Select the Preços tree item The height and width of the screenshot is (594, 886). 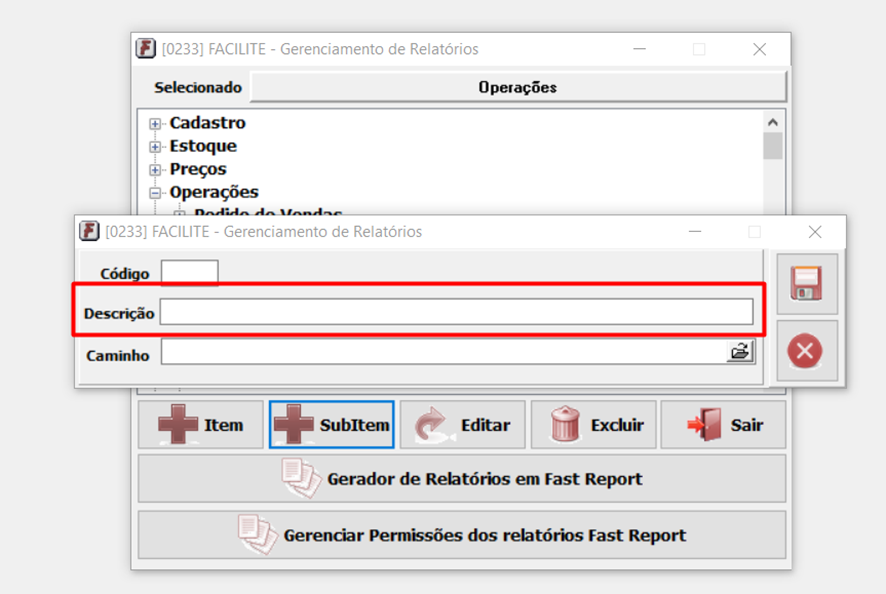point(198,169)
